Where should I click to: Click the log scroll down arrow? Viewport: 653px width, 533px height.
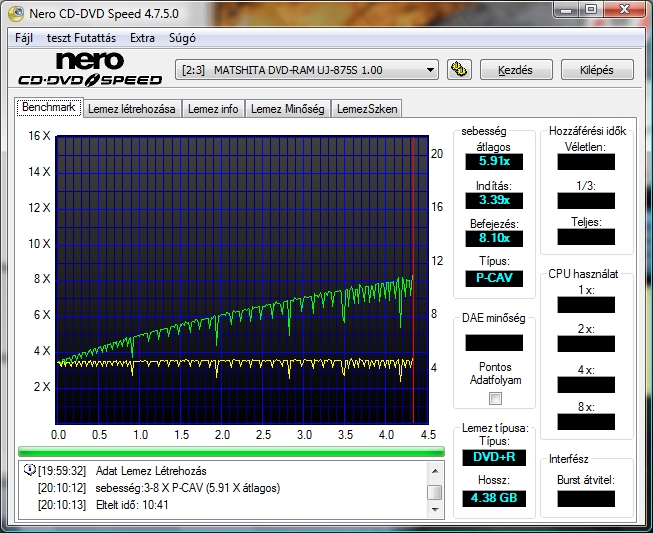coord(435,509)
